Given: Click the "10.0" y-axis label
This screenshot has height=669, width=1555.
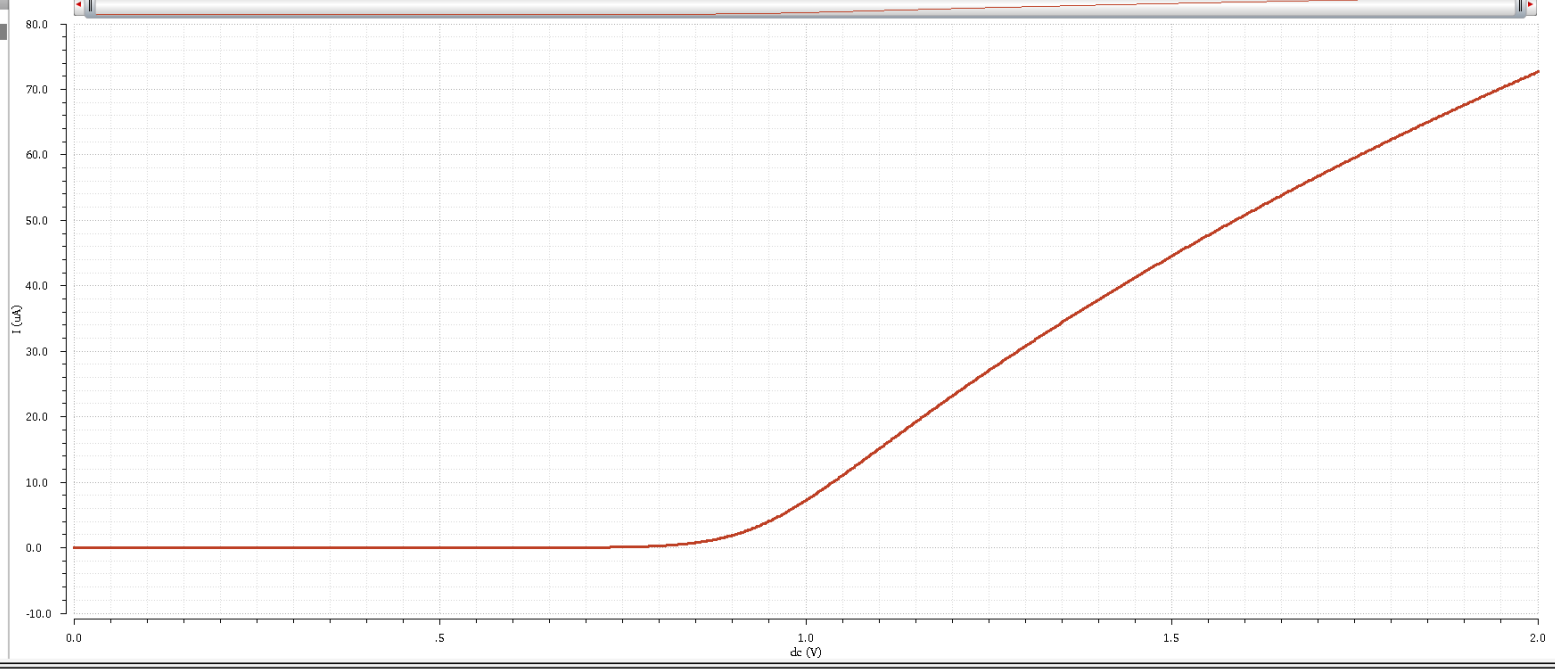Looking at the screenshot, I should pos(38,483).
